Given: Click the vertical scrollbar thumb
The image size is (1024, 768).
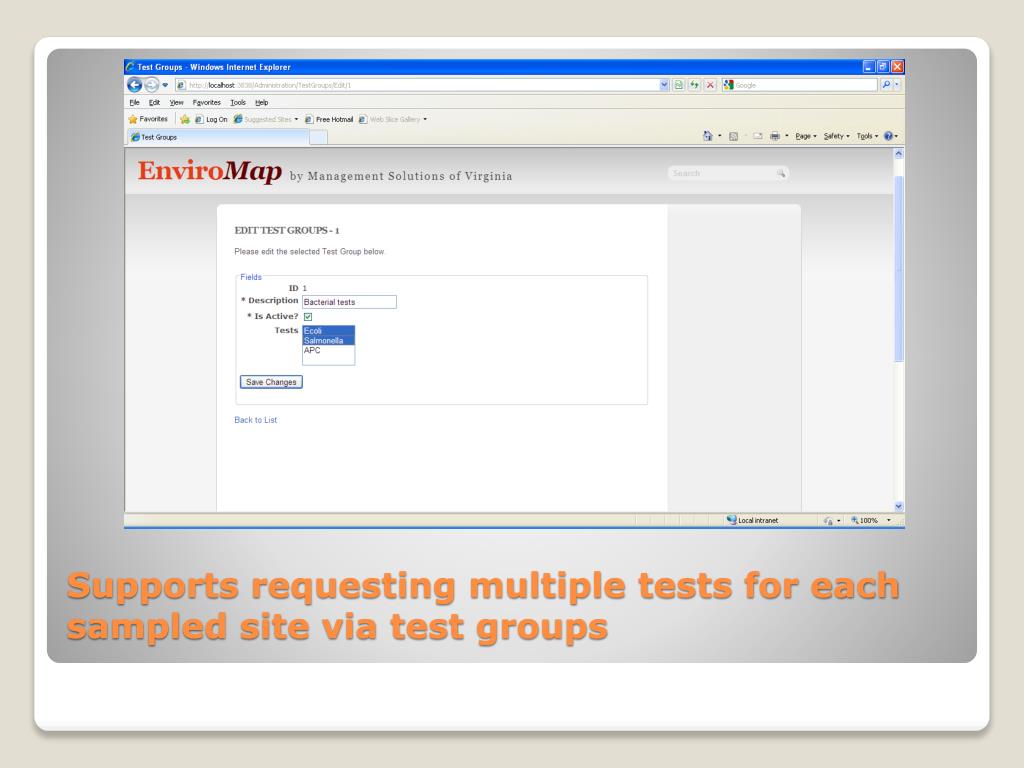Looking at the screenshot, I should [x=899, y=268].
